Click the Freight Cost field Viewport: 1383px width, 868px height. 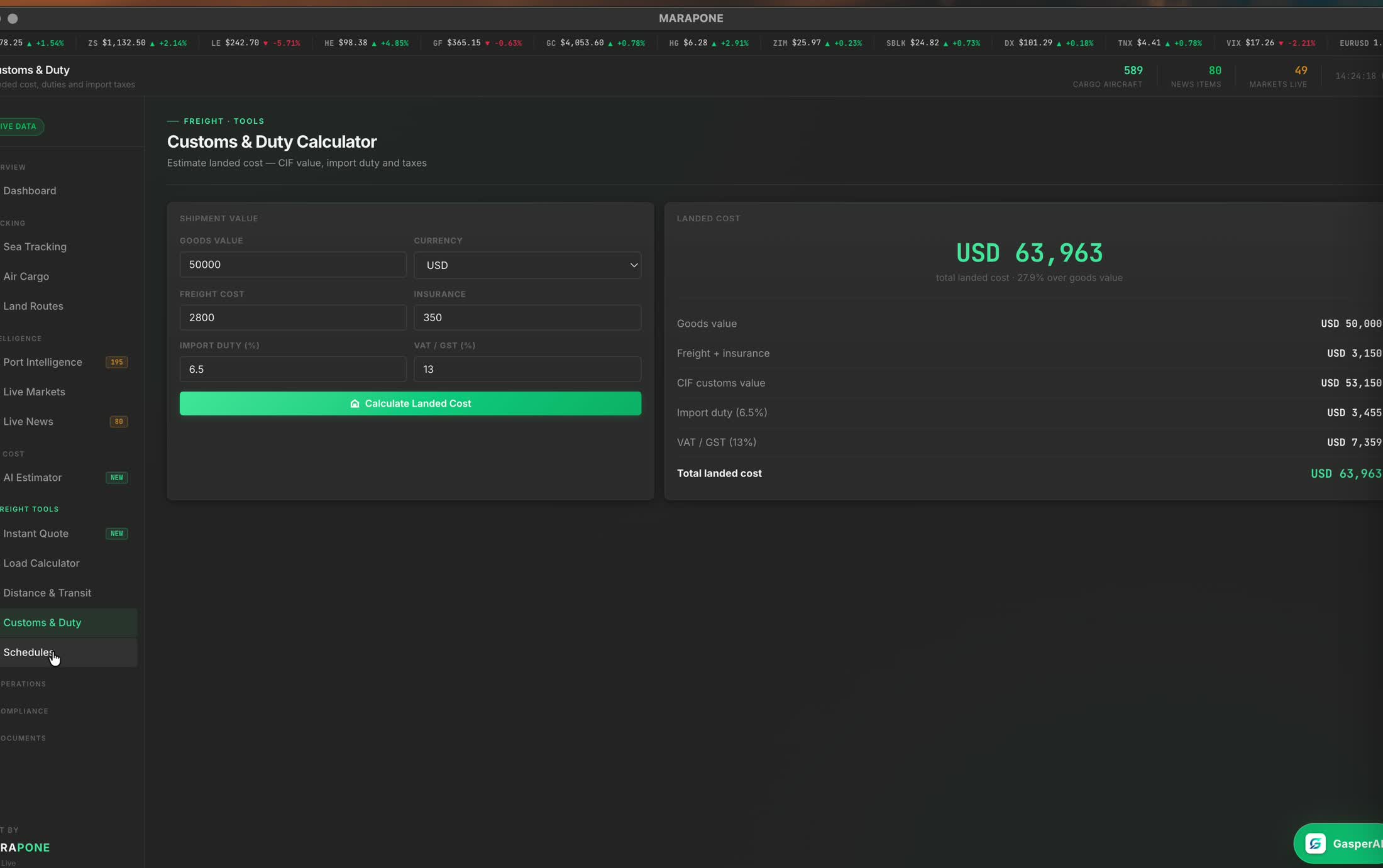293,317
